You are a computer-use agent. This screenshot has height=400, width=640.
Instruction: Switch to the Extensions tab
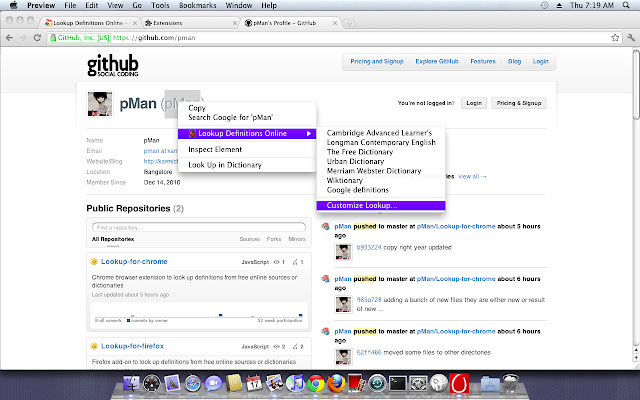click(190, 23)
